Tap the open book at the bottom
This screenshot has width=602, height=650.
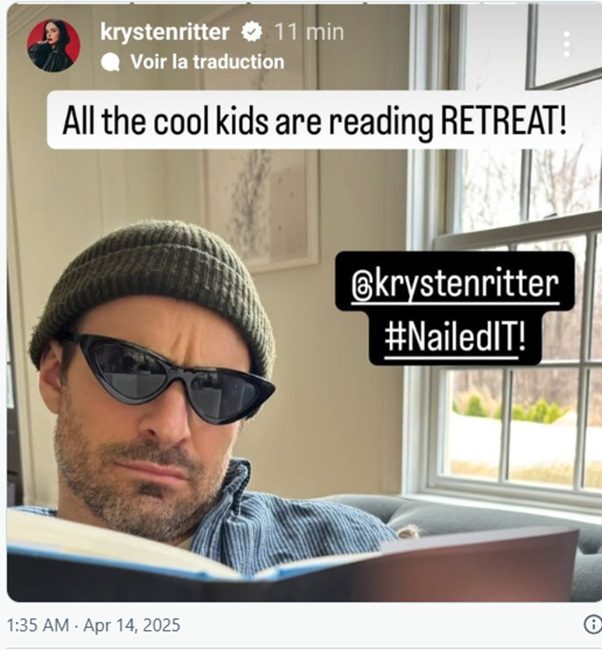[x=292, y=558]
